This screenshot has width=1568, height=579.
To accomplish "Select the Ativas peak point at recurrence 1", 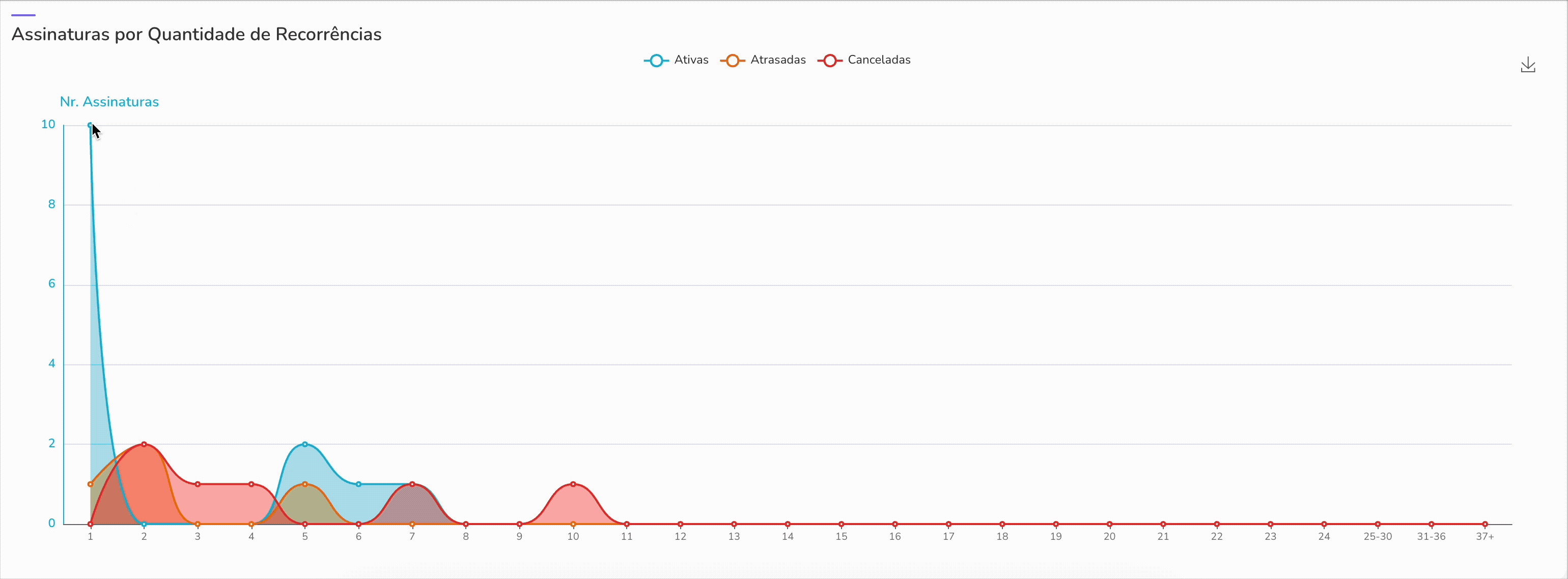I will tap(90, 124).
